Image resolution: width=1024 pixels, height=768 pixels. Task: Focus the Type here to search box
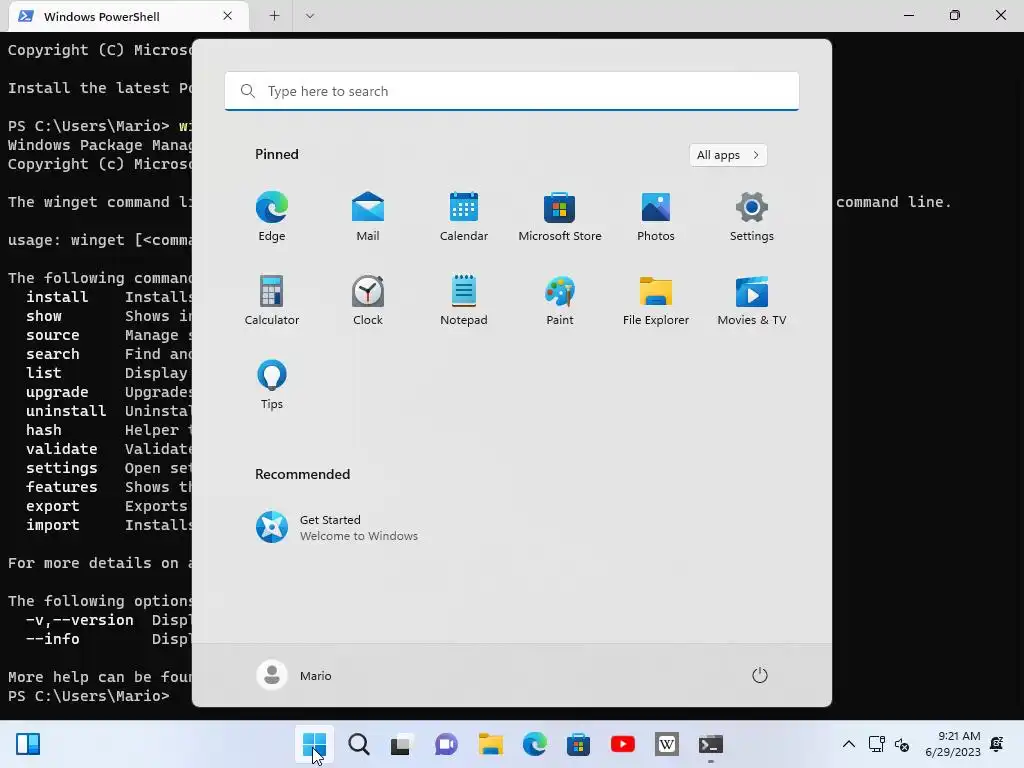(x=512, y=91)
